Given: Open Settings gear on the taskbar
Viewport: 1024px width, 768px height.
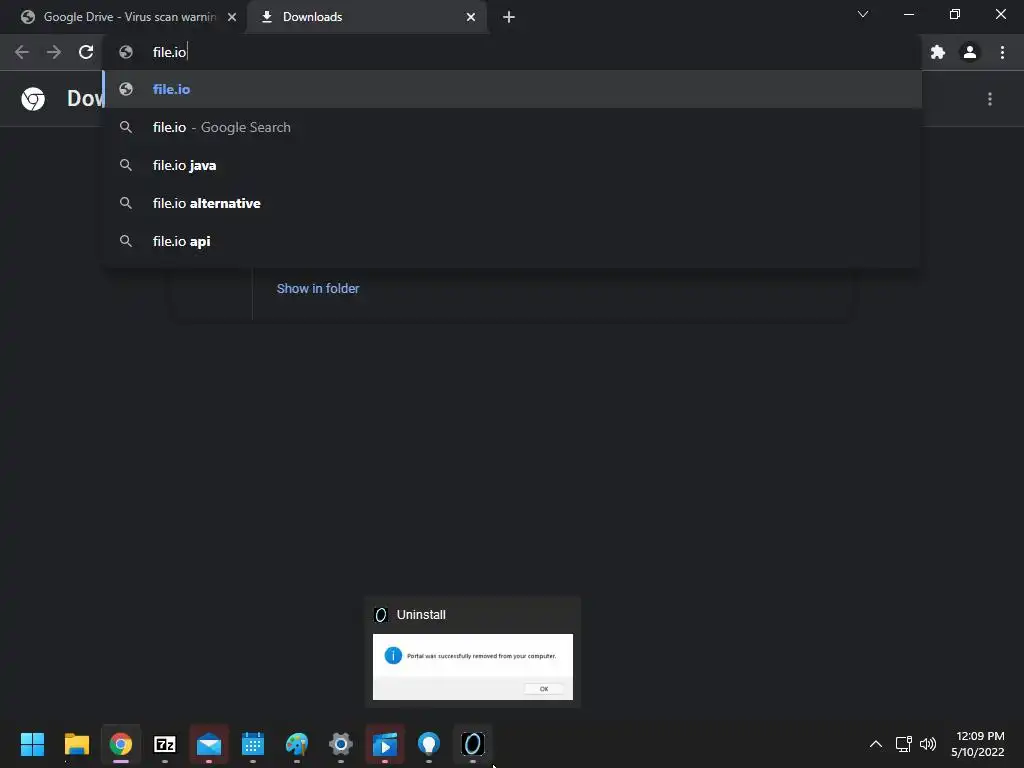Looking at the screenshot, I should click(341, 744).
